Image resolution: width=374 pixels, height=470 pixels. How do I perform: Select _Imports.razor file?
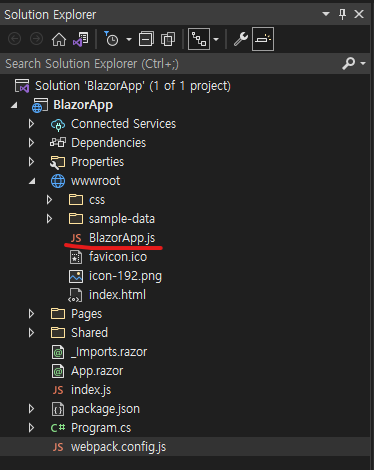tap(109, 352)
